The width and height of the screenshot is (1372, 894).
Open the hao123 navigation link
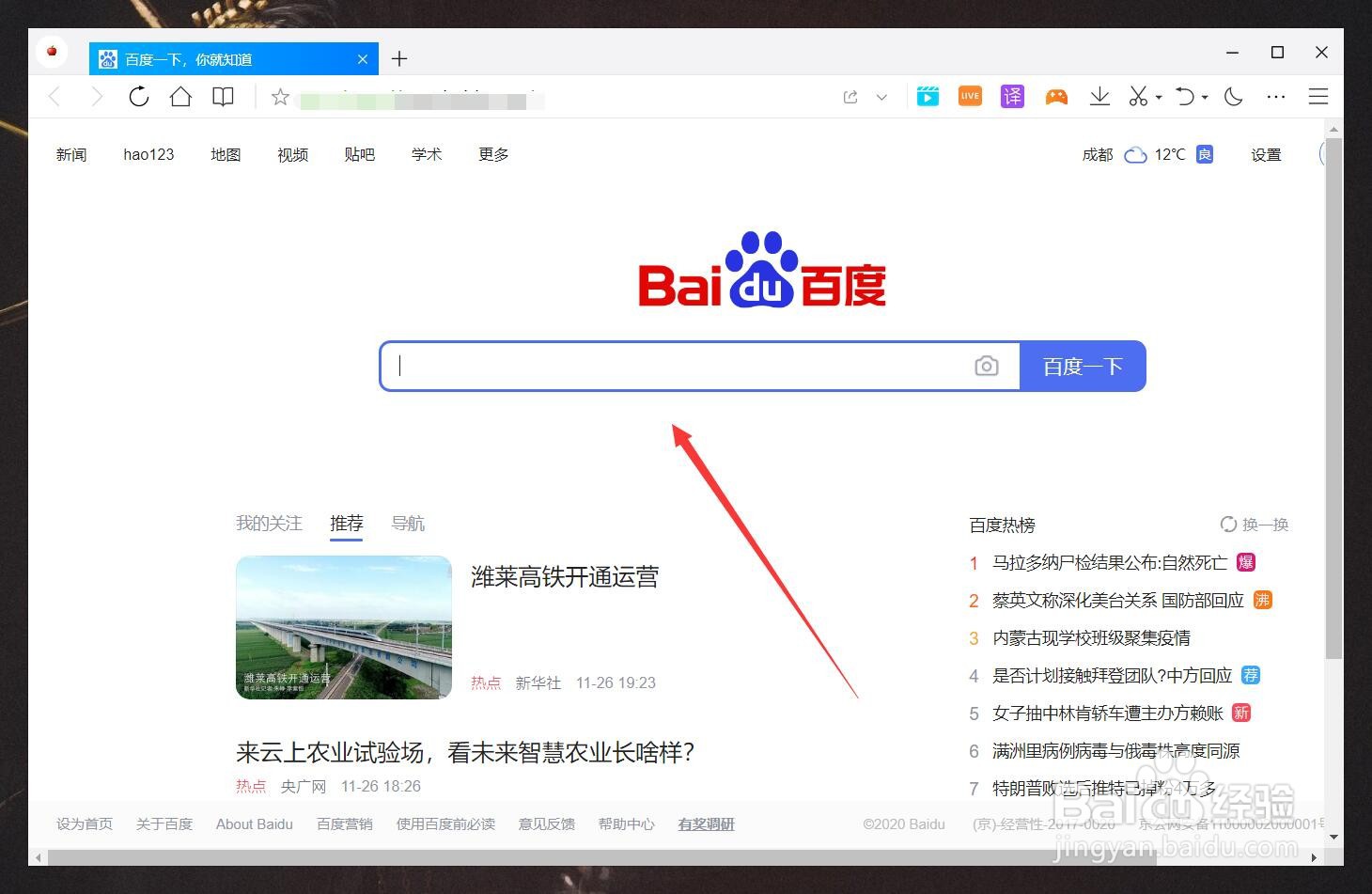pyautogui.click(x=148, y=154)
